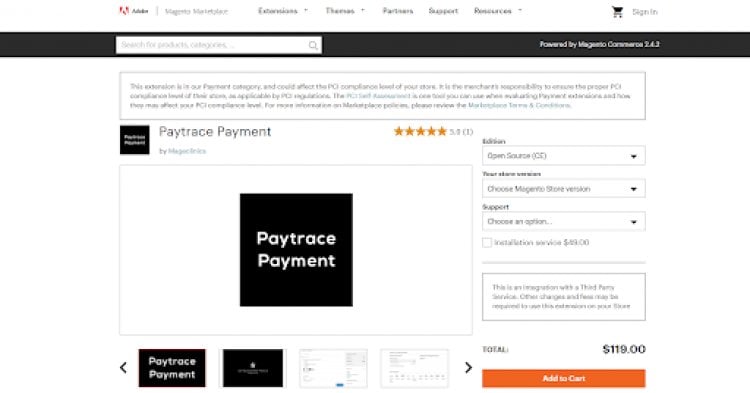The width and height of the screenshot is (750, 393).
Task: Show next gallery thumbnails arrow
Action: pos(468,367)
